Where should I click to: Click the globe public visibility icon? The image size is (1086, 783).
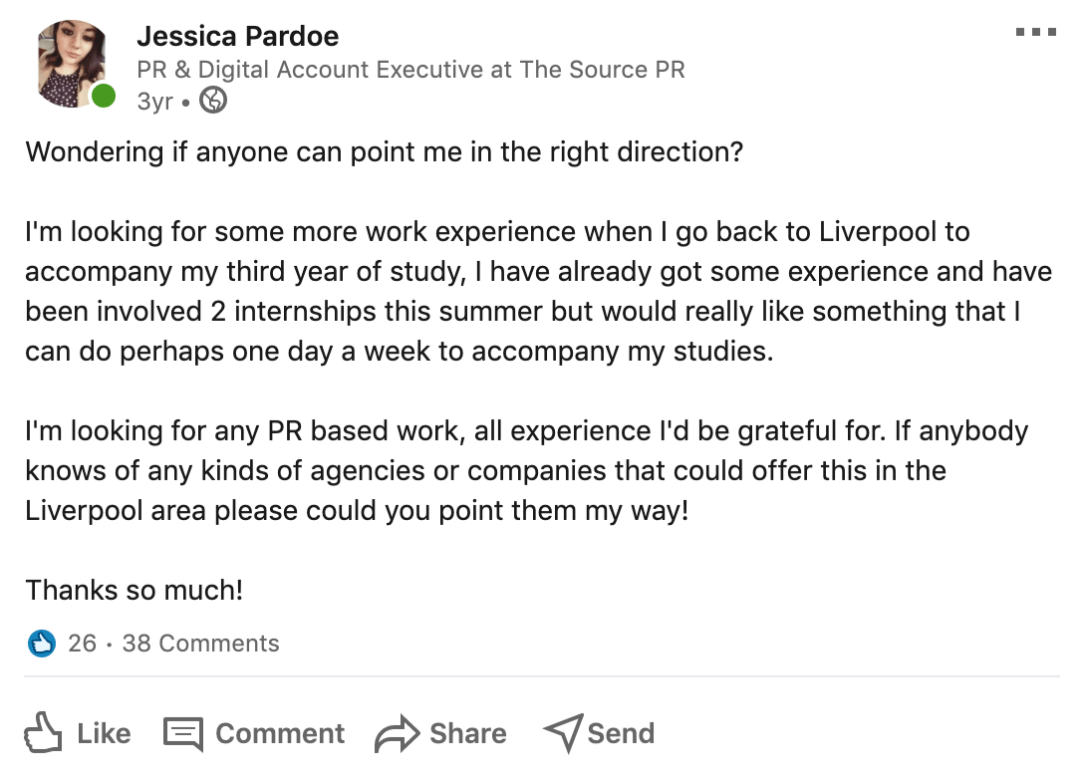pyautogui.click(x=213, y=100)
